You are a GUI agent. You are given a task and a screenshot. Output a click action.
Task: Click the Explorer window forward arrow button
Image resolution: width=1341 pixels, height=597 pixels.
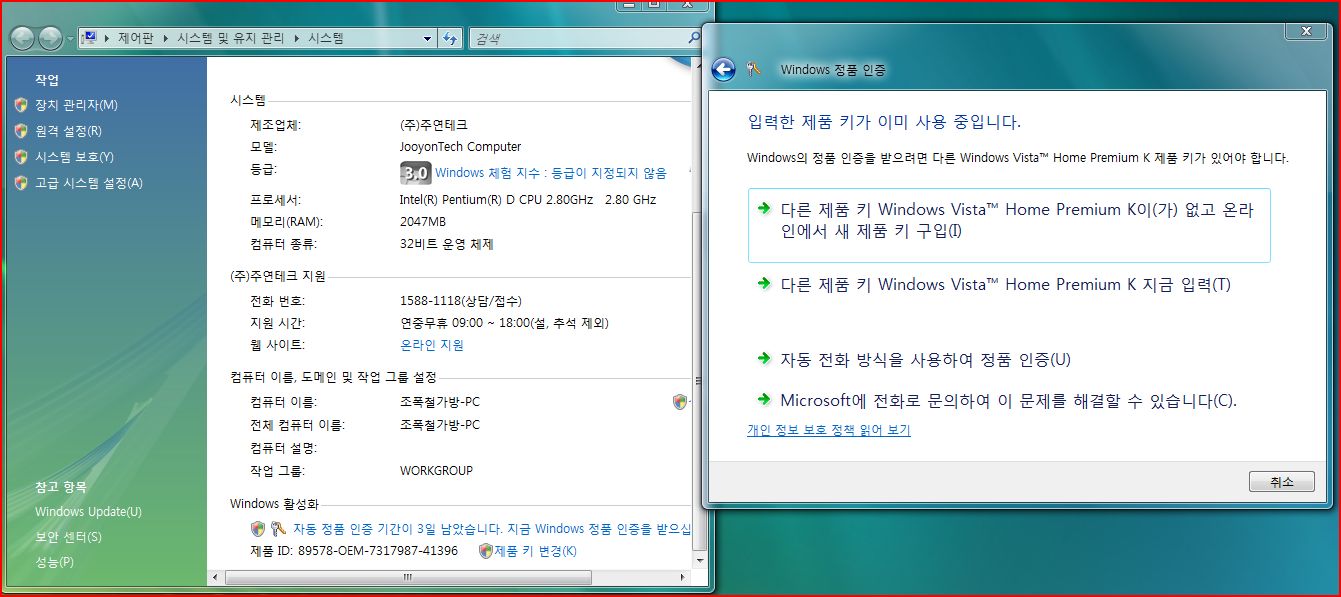pyautogui.click(x=49, y=38)
